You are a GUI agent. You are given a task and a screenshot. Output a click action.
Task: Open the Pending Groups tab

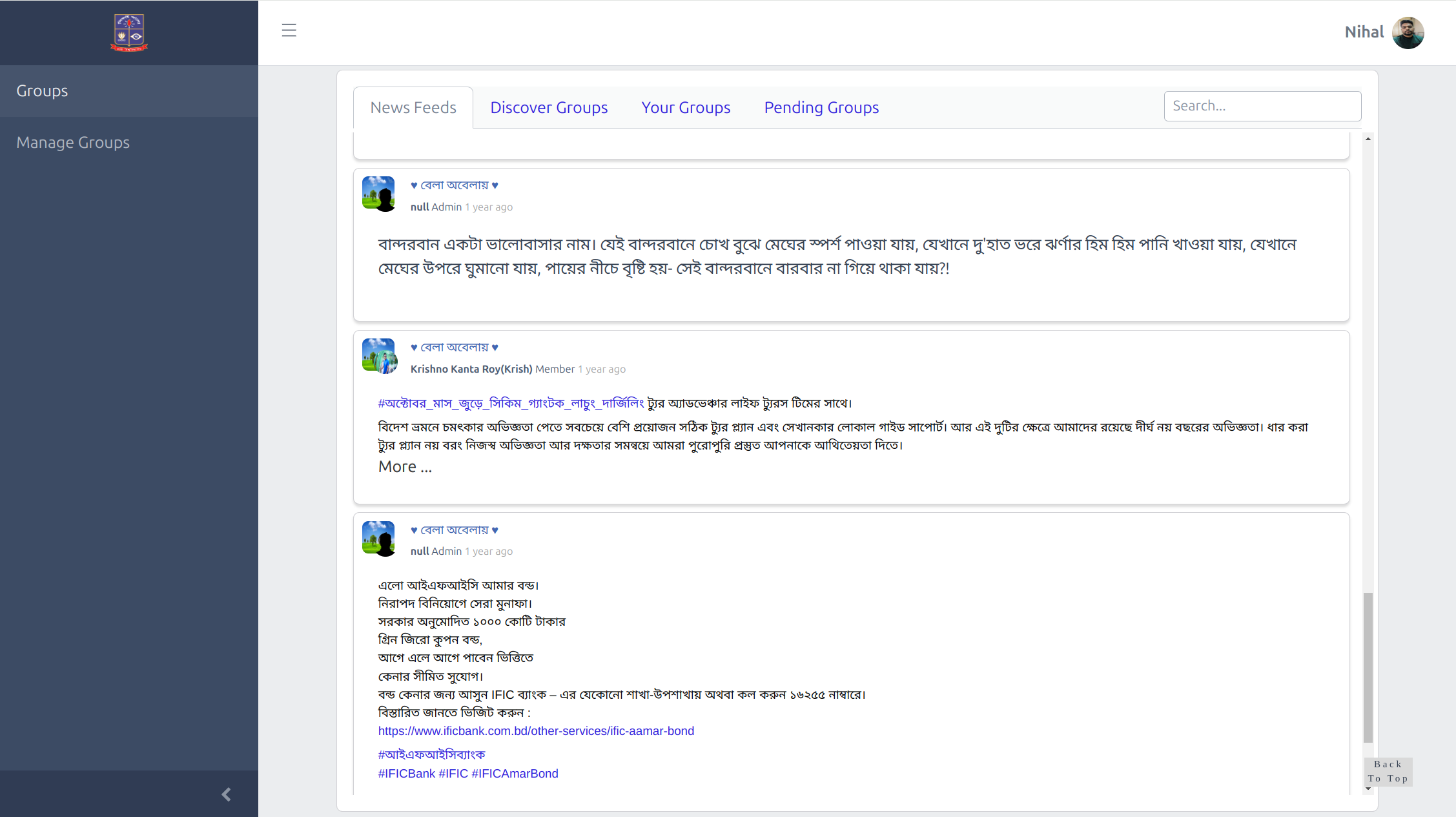tap(821, 108)
